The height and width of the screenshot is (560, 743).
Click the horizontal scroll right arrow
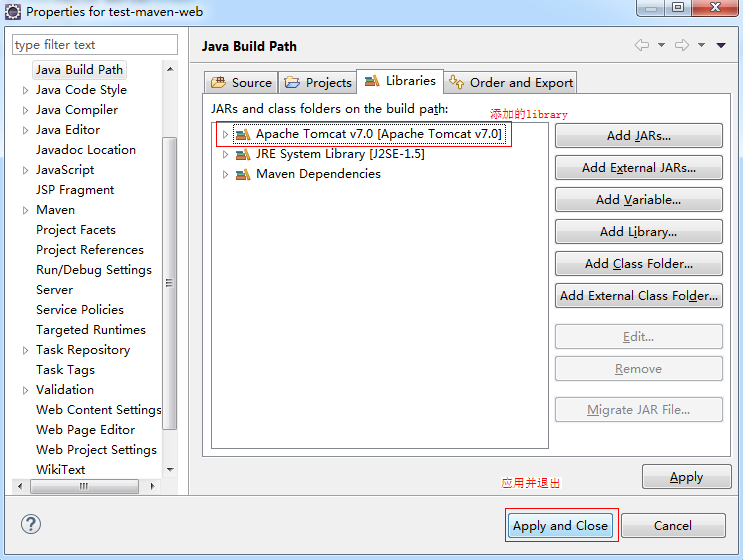click(152, 486)
